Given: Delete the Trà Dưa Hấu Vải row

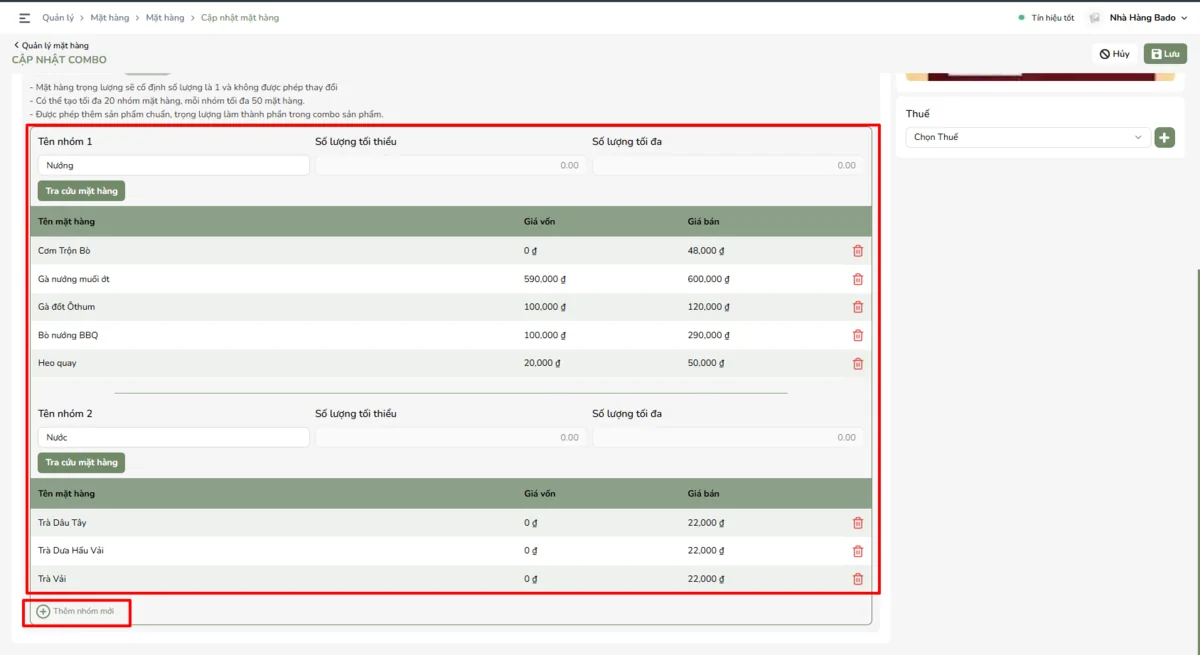Looking at the screenshot, I should coord(858,551).
